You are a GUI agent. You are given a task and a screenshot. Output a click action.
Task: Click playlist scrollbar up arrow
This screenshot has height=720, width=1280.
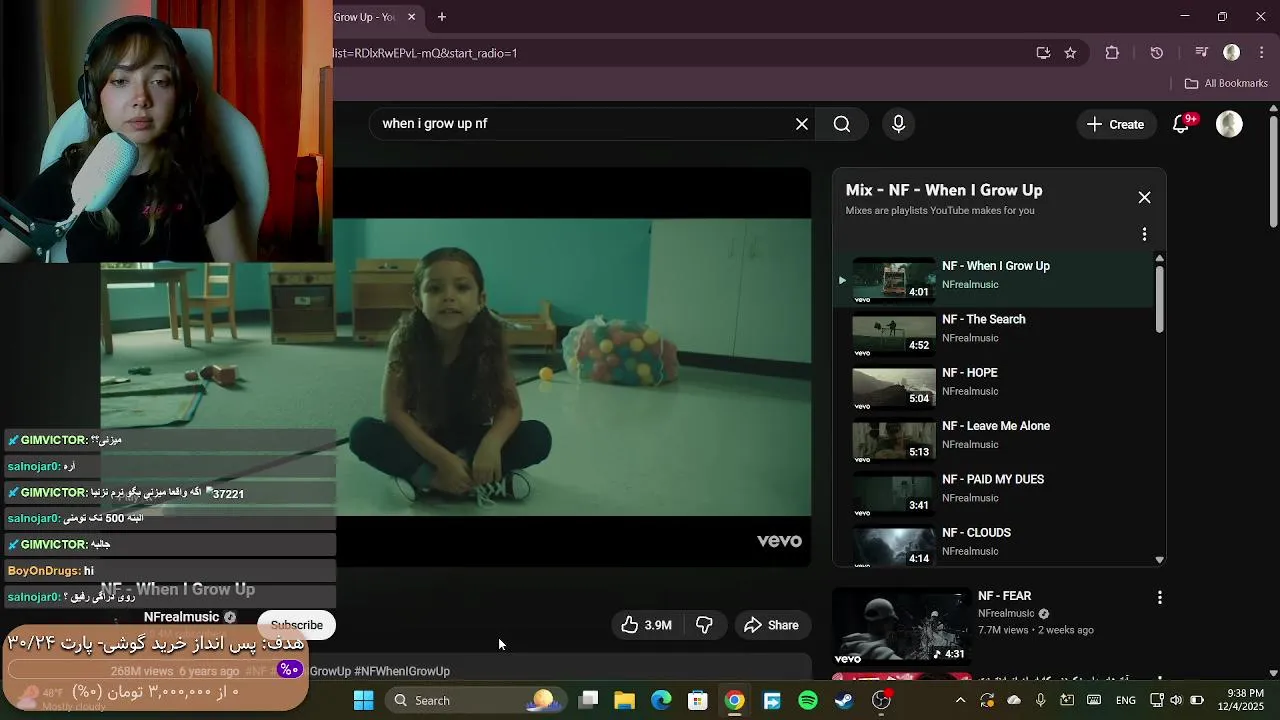coord(1159,259)
